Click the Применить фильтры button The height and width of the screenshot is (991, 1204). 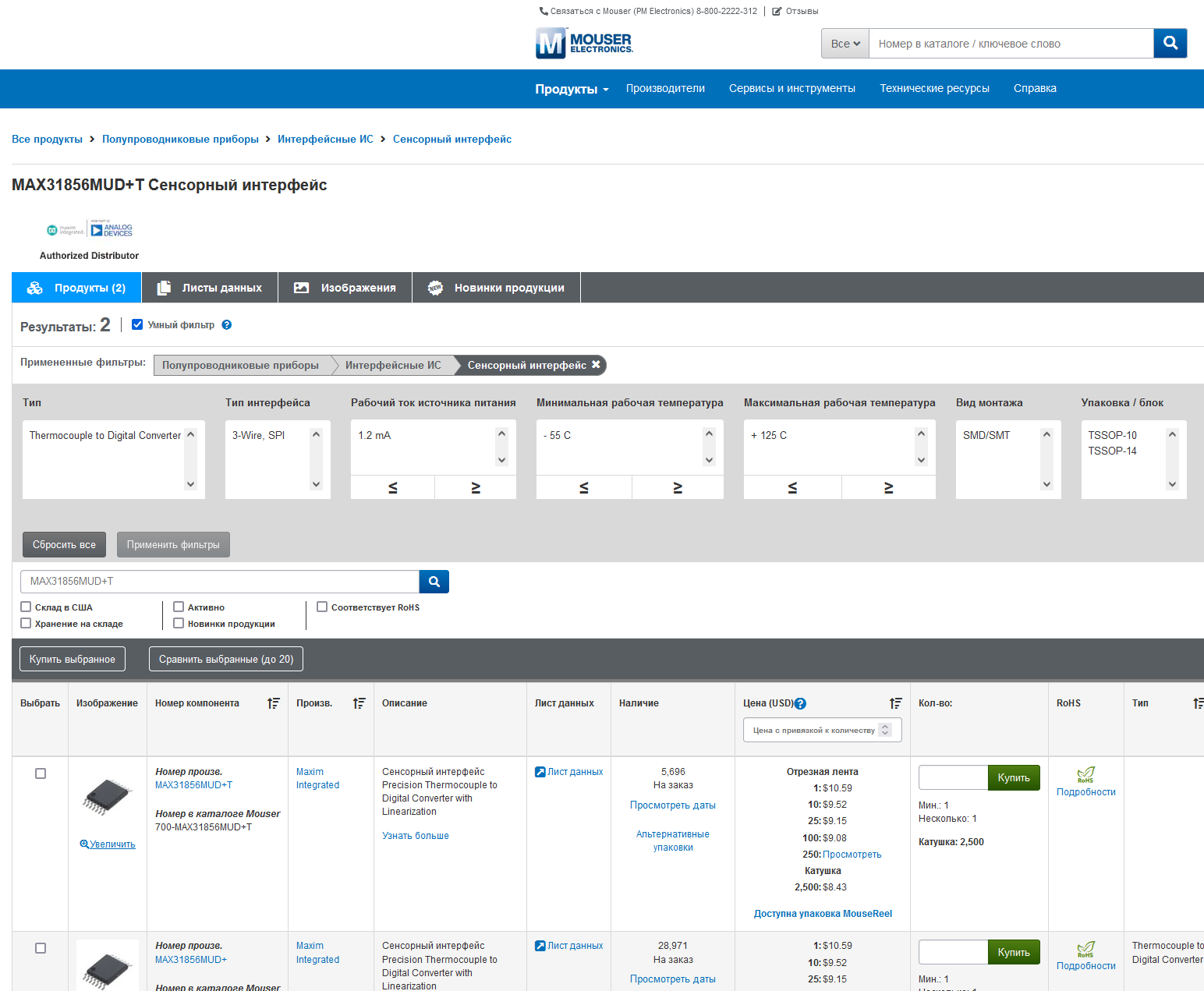(x=173, y=545)
